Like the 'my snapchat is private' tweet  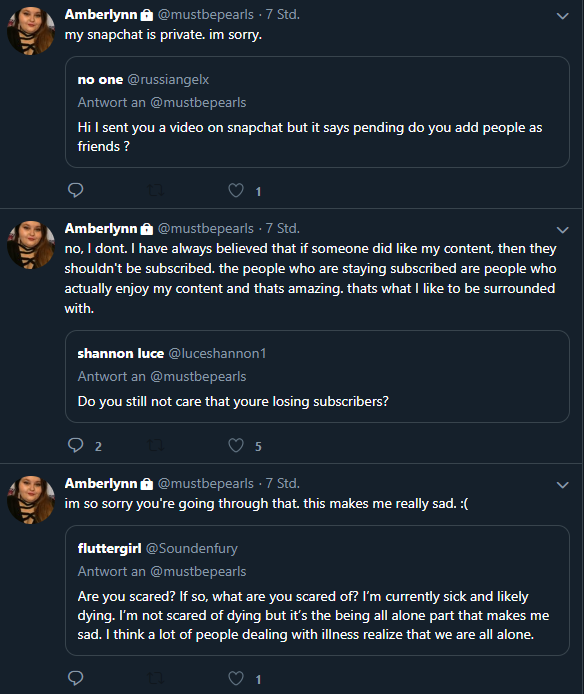[236, 190]
